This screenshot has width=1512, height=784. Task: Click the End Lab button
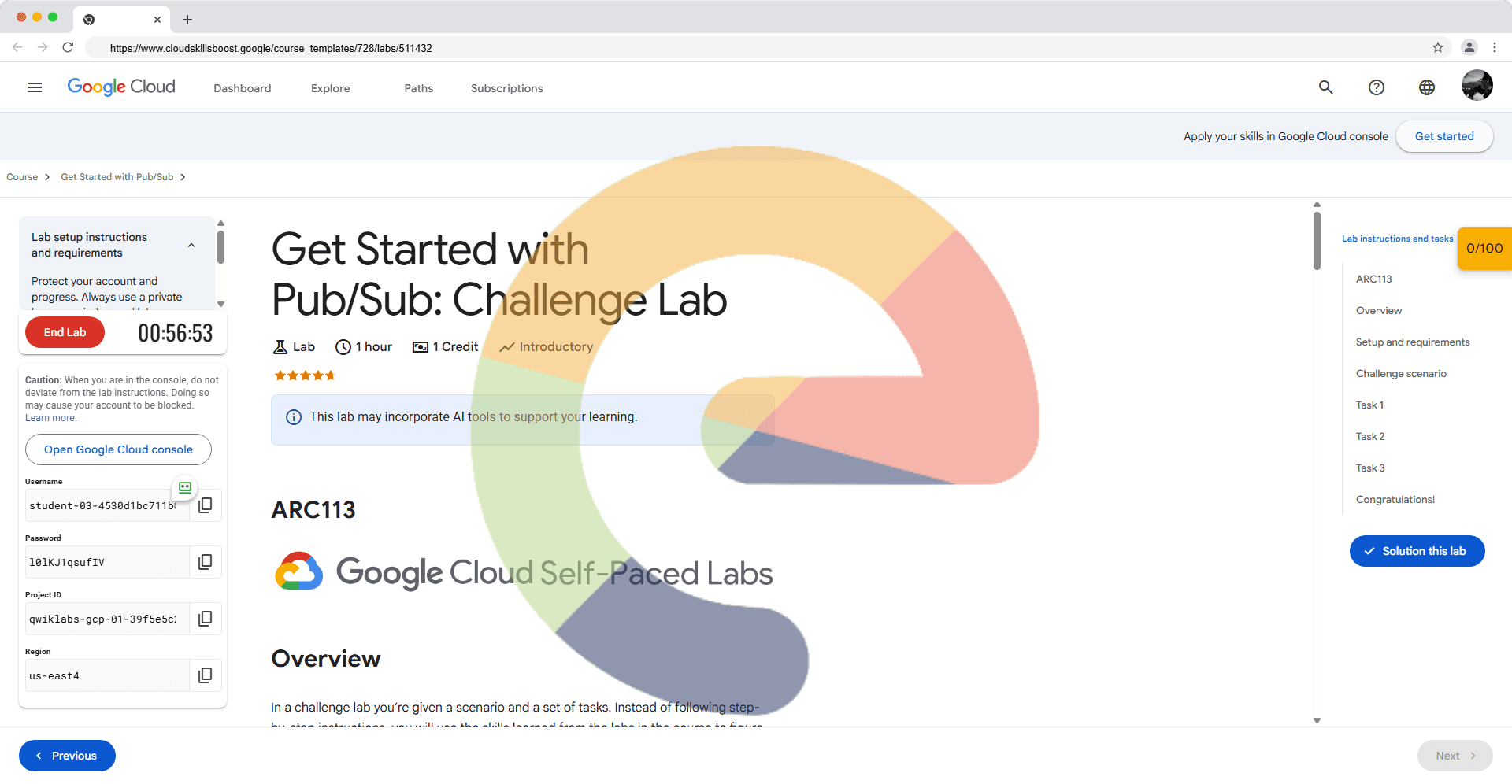click(65, 332)
